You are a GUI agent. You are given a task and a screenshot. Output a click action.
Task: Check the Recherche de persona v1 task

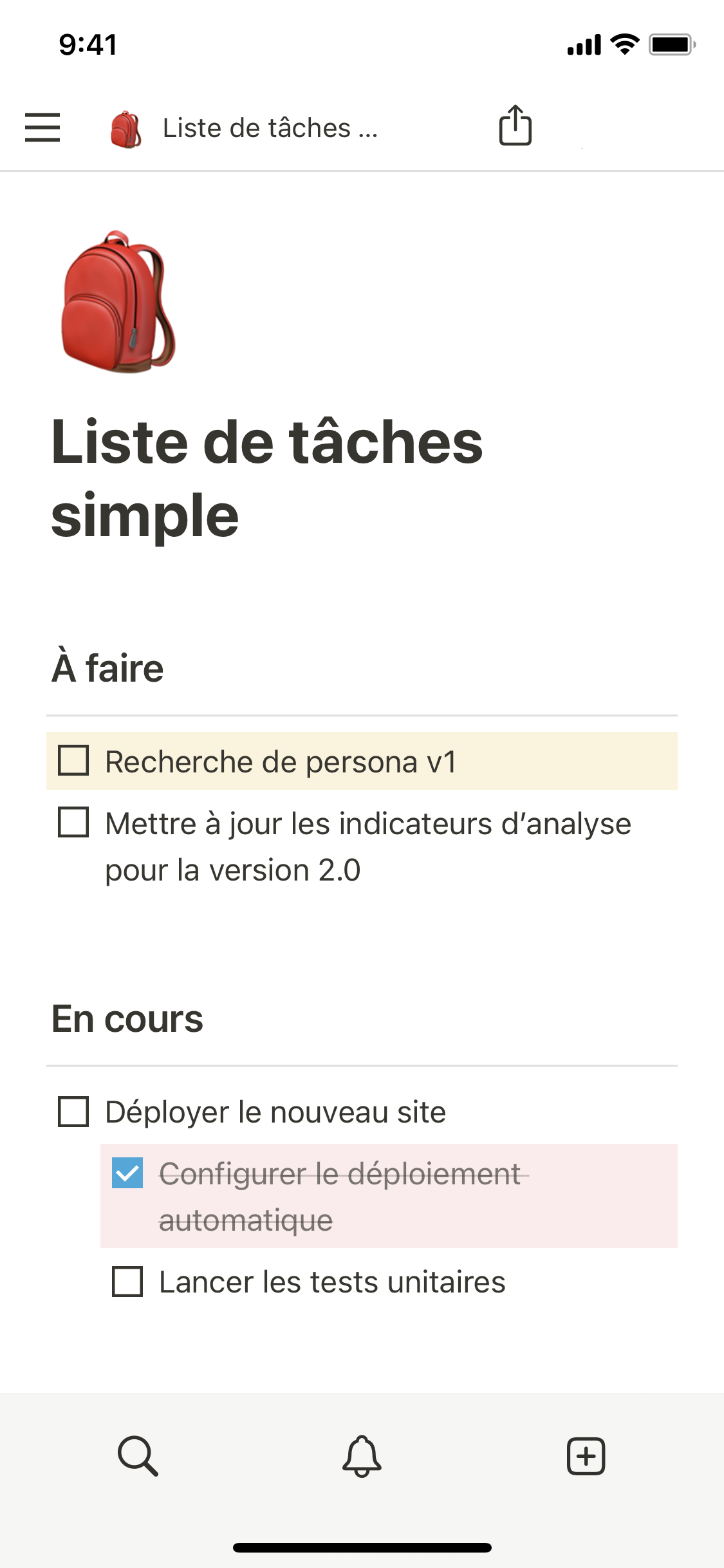[x=73, y=760]
